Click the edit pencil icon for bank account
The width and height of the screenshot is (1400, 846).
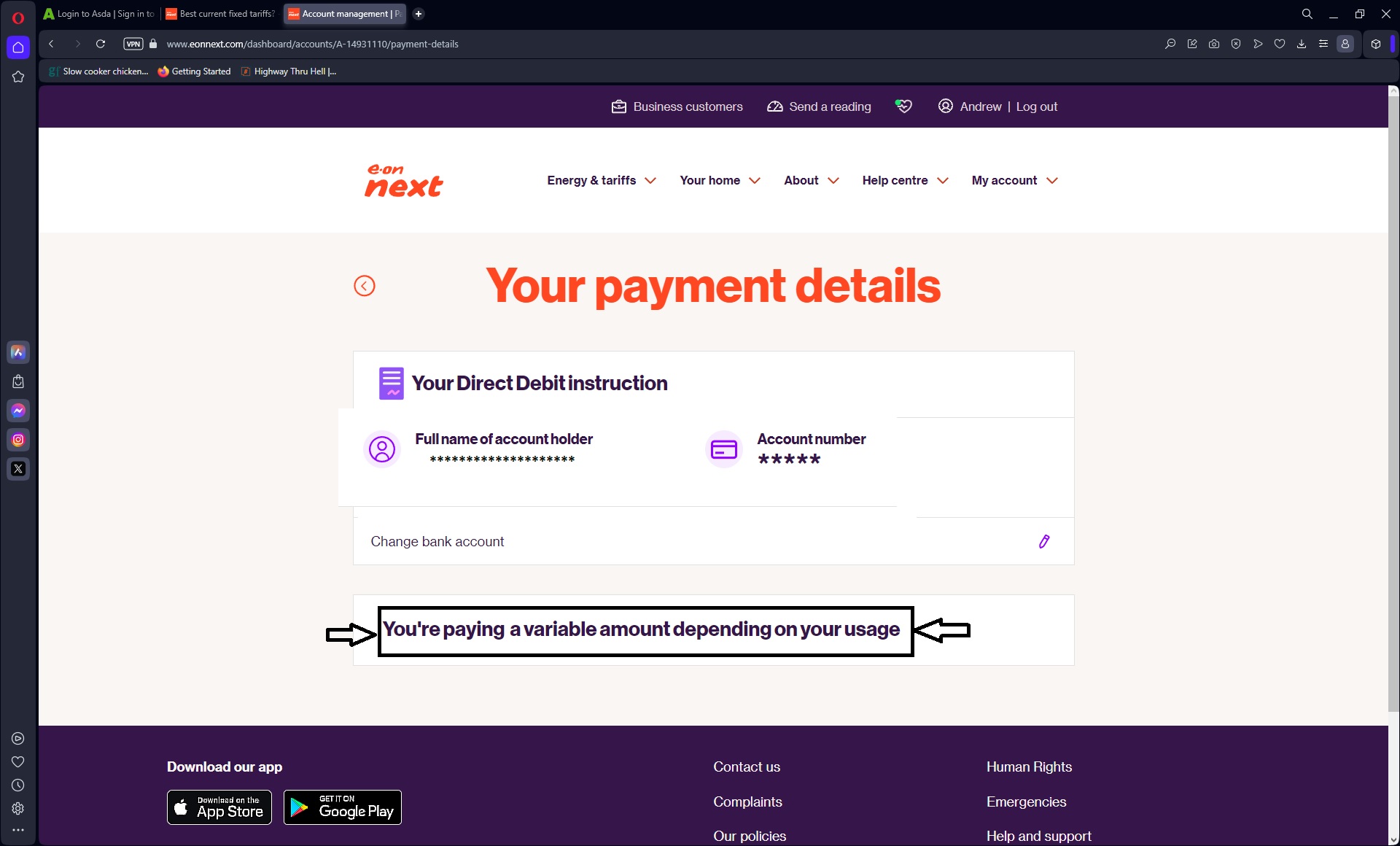tap(1044, 541)
